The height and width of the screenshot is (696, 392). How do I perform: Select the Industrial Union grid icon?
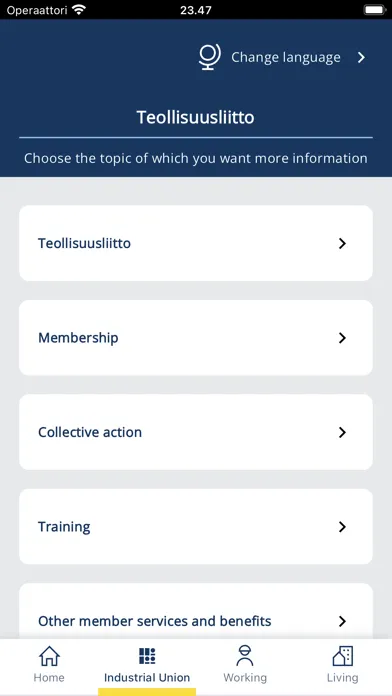click(x=147, y=656)
